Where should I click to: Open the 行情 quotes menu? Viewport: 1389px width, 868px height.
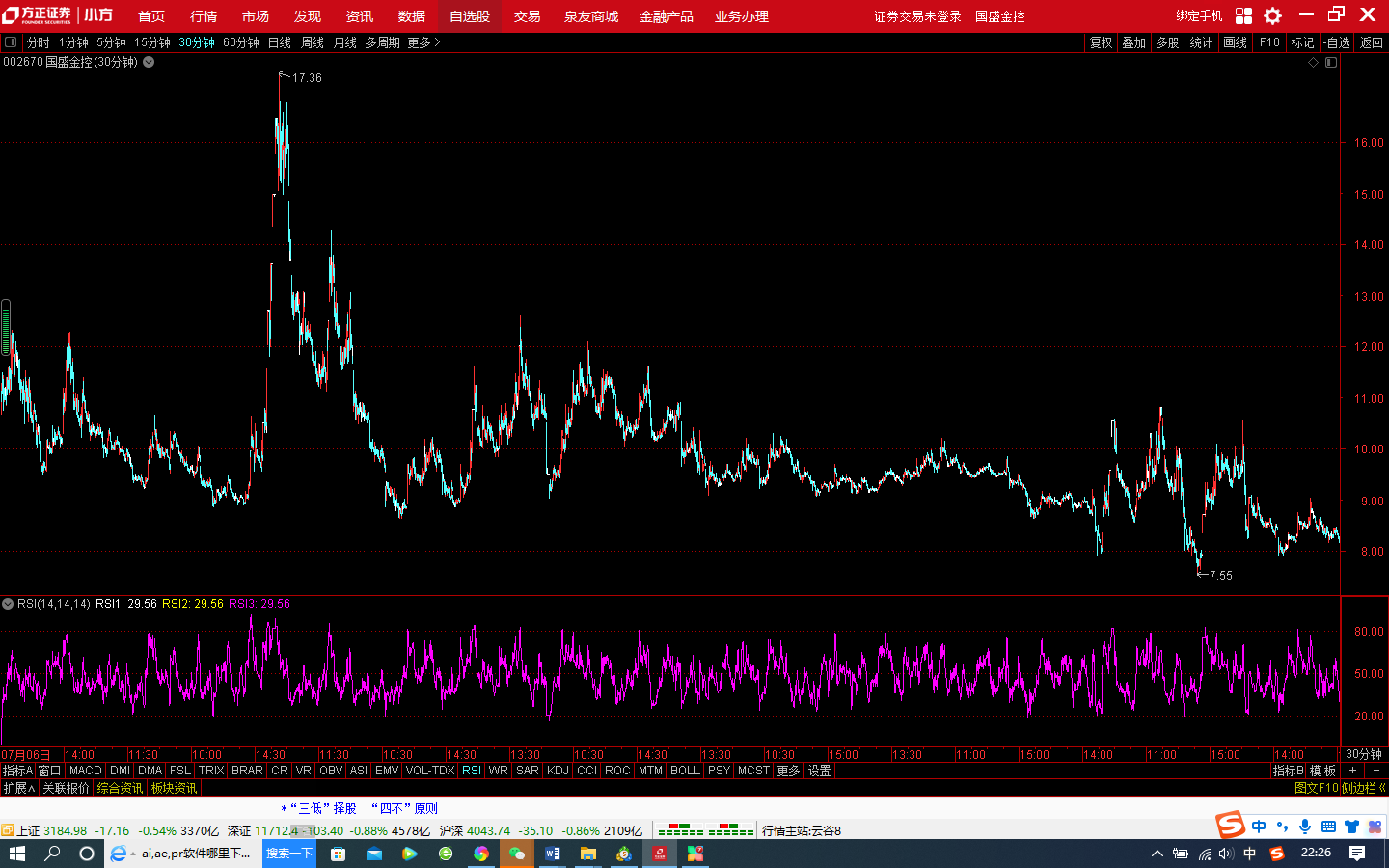(x=204, y=16)
